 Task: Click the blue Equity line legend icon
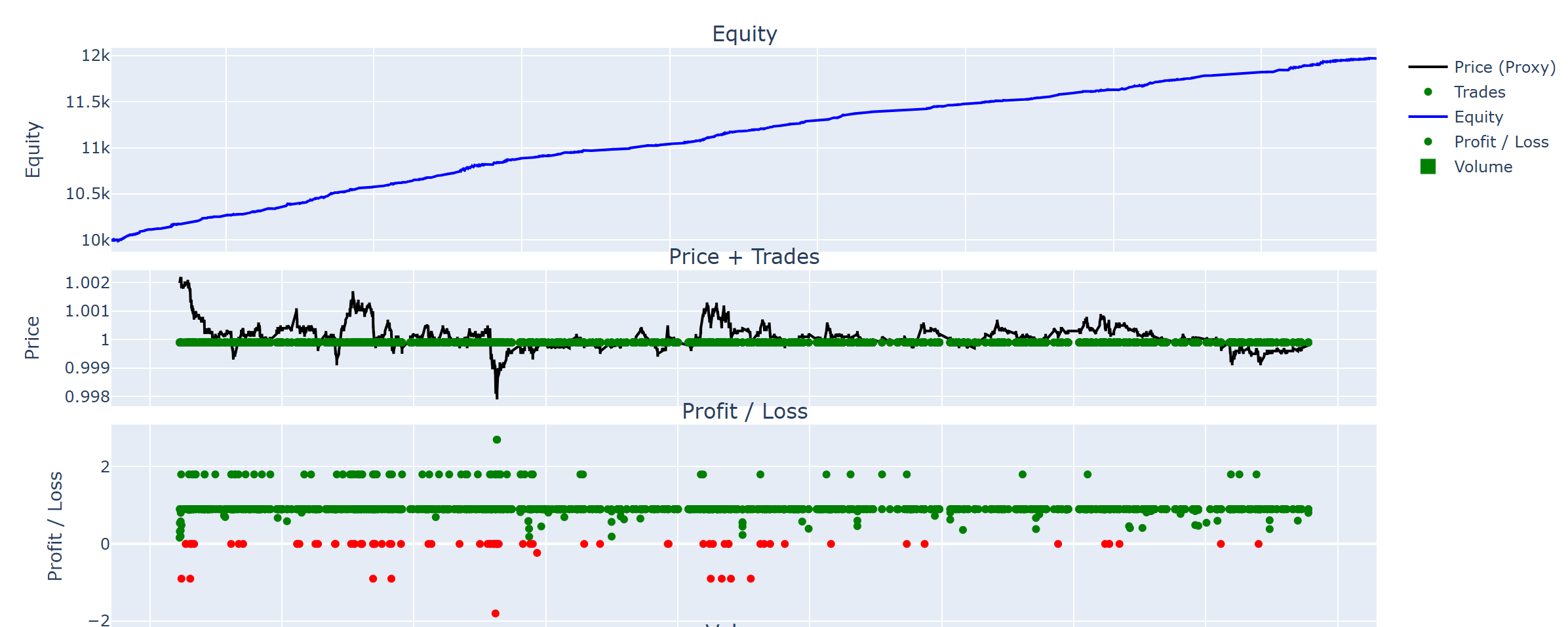click(x=1427, y=117)
